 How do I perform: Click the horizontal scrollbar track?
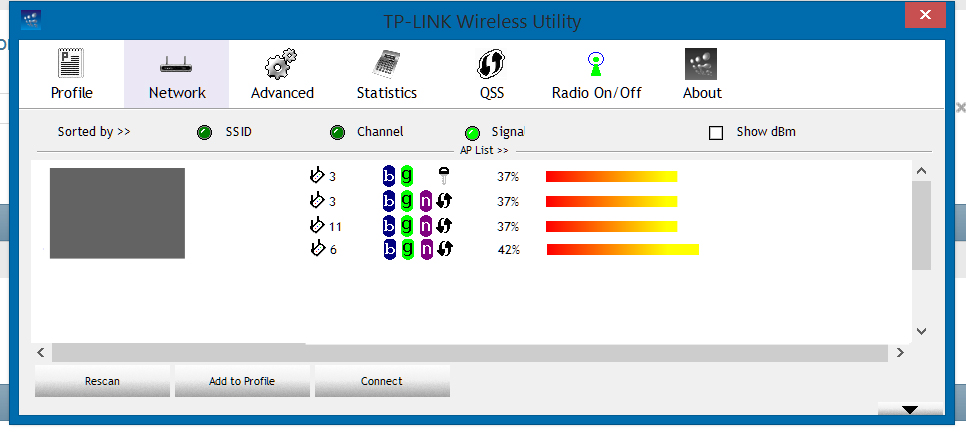[469, 353]
